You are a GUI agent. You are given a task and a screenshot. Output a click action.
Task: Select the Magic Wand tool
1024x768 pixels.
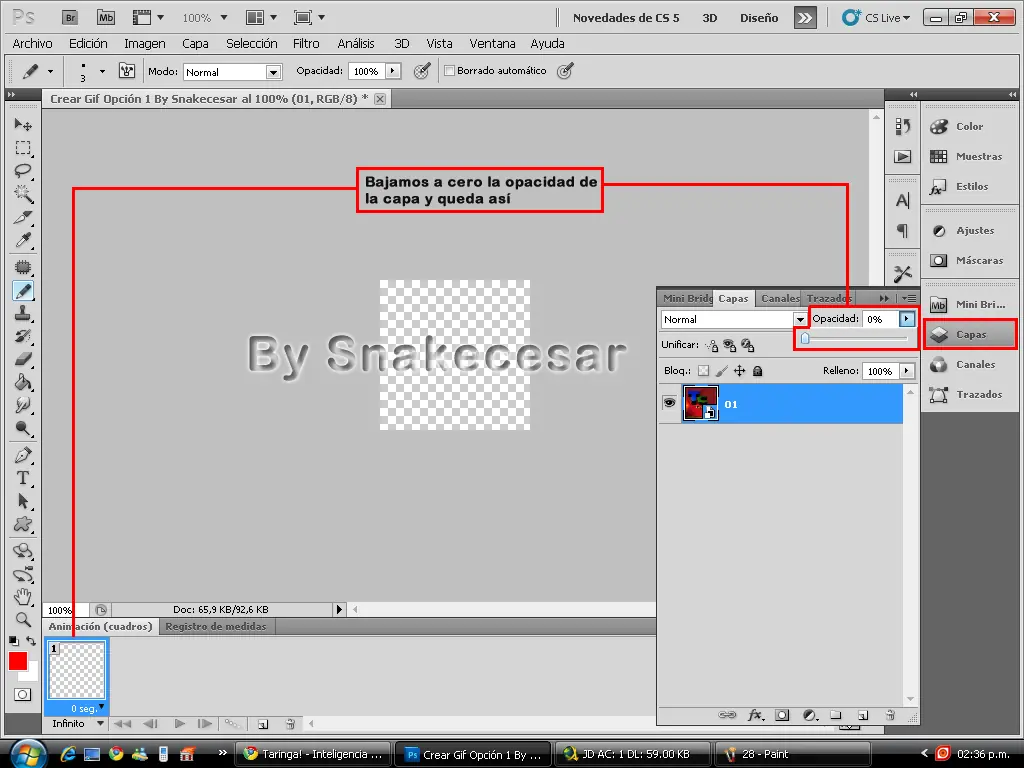pyautogui.click(x=23, y=194)
